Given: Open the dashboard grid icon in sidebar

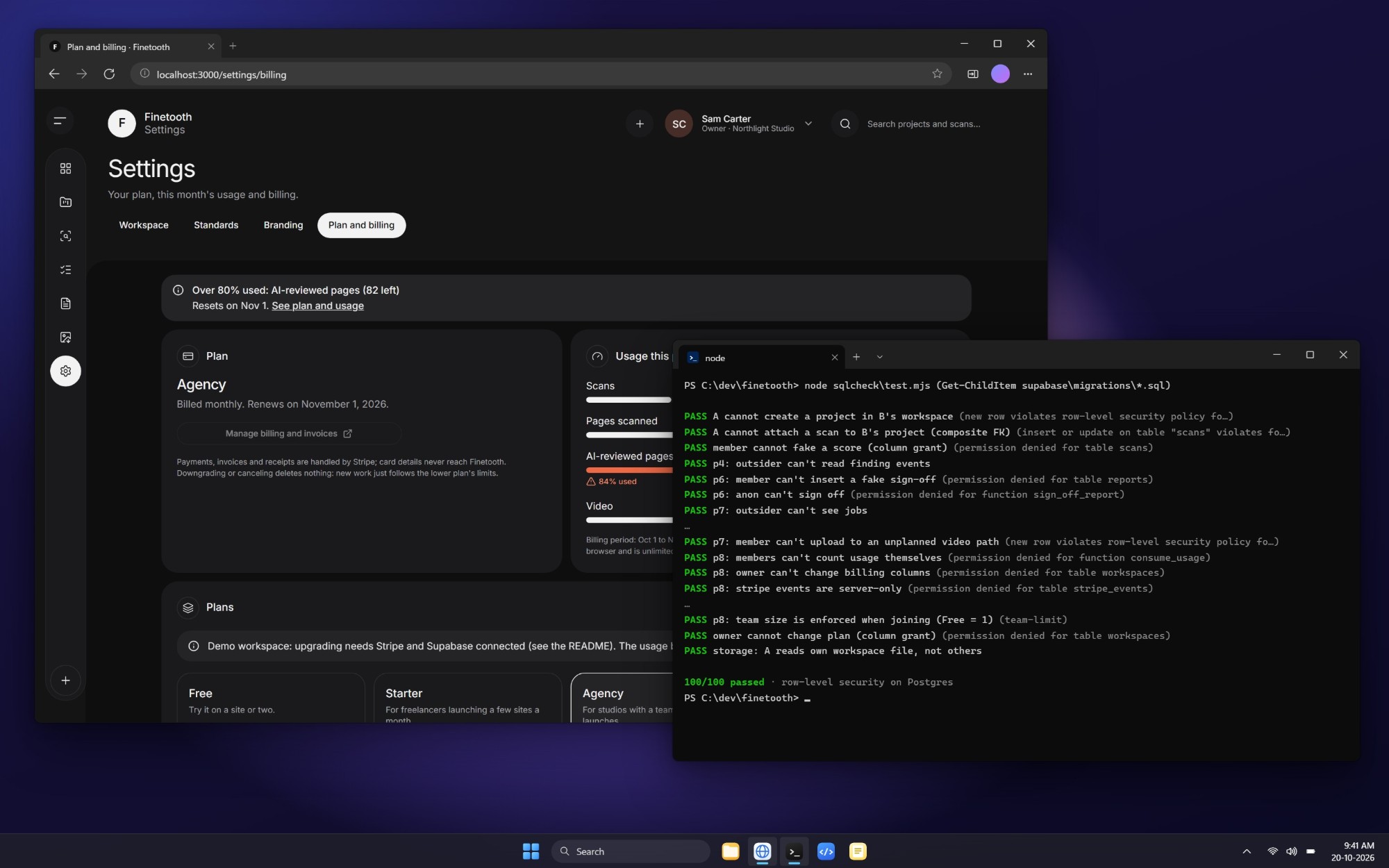Looking at the screenshot, I should click(65, 169).
